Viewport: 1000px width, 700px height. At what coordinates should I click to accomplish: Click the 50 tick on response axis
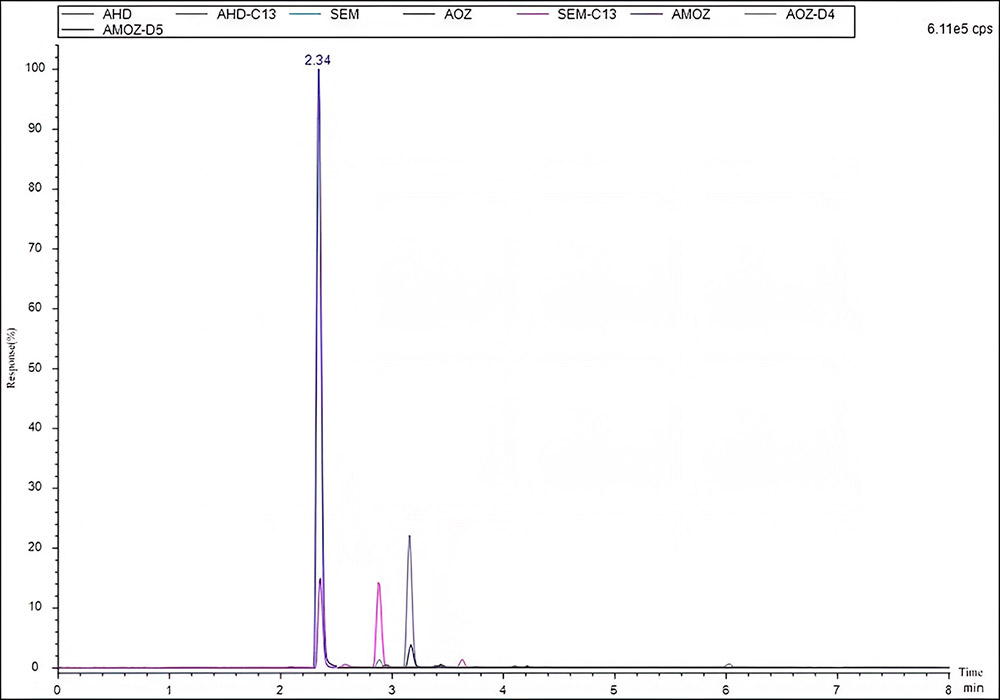click(38, 368)
